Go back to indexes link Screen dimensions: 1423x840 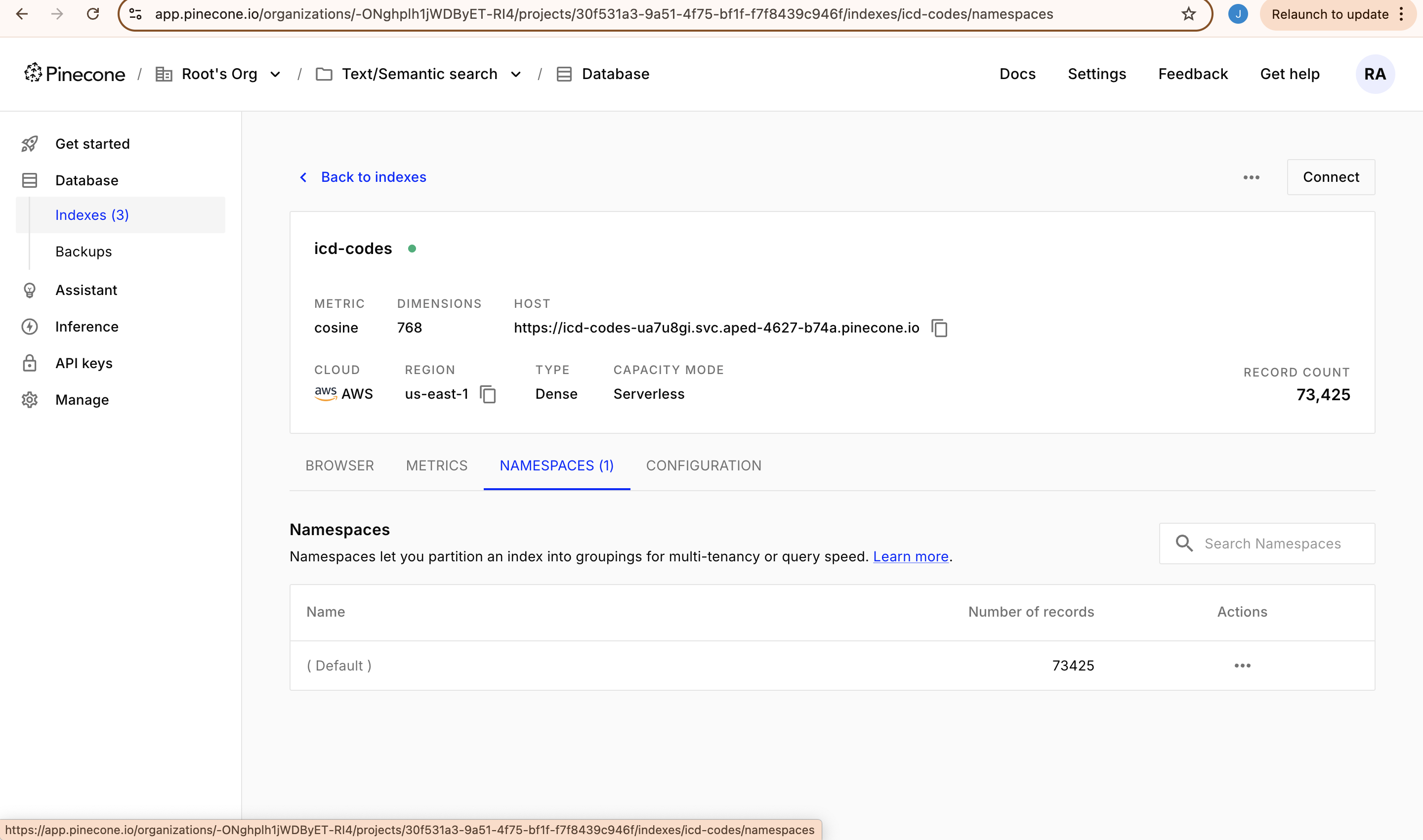[x=373, y=177]
